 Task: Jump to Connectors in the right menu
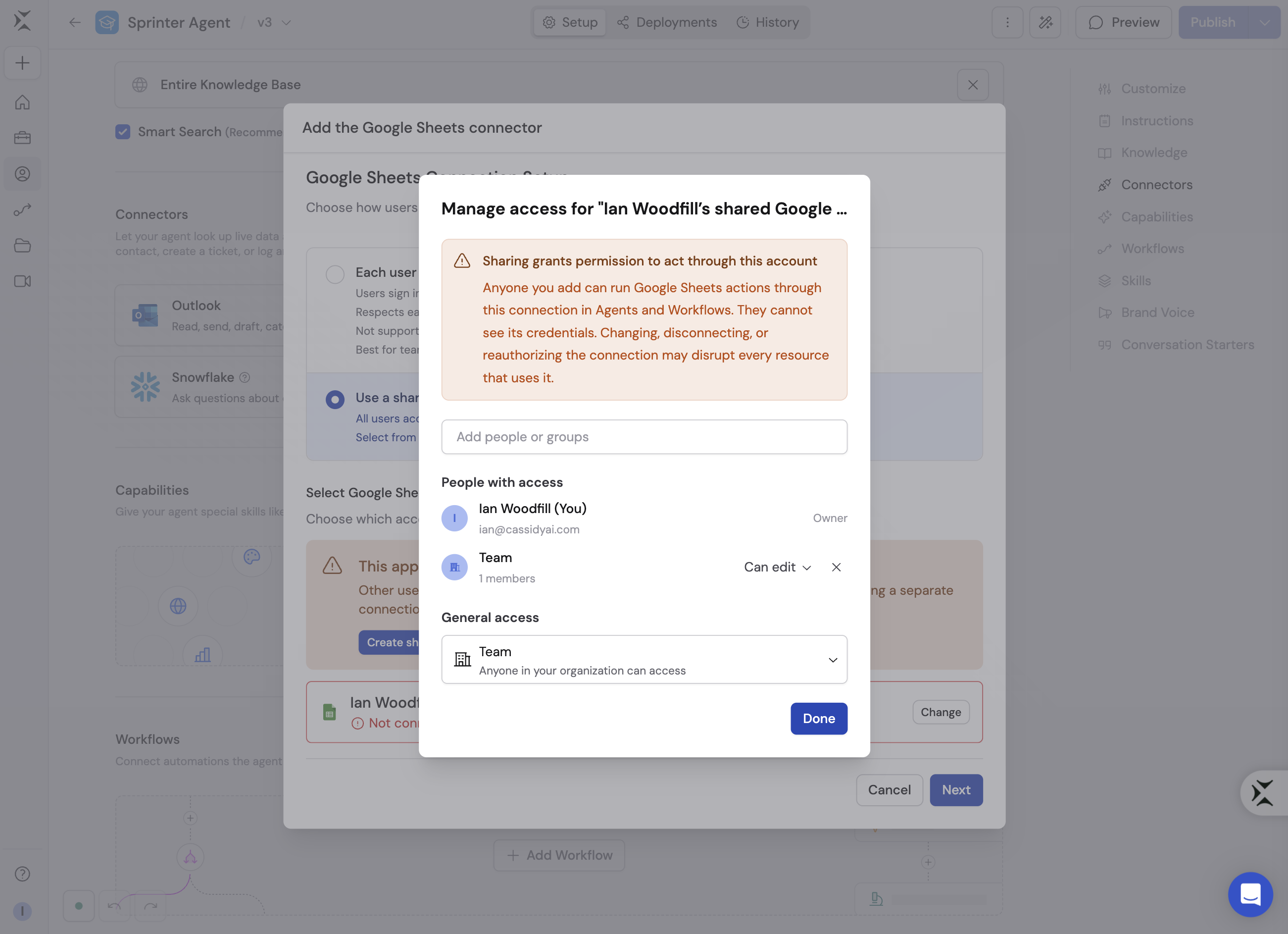tap(1145, 185)
